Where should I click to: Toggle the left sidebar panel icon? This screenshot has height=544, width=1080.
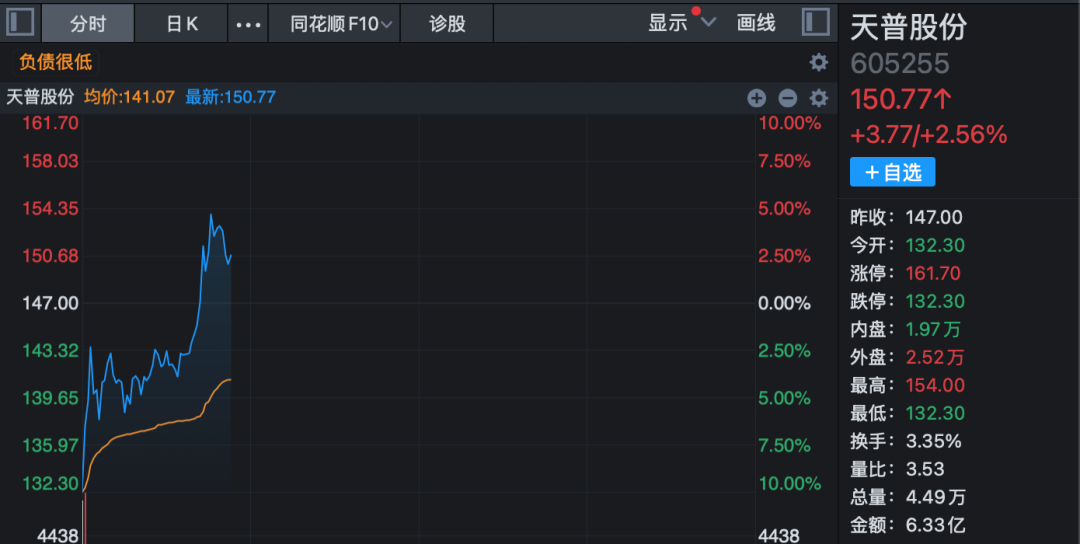click(20, 22)
